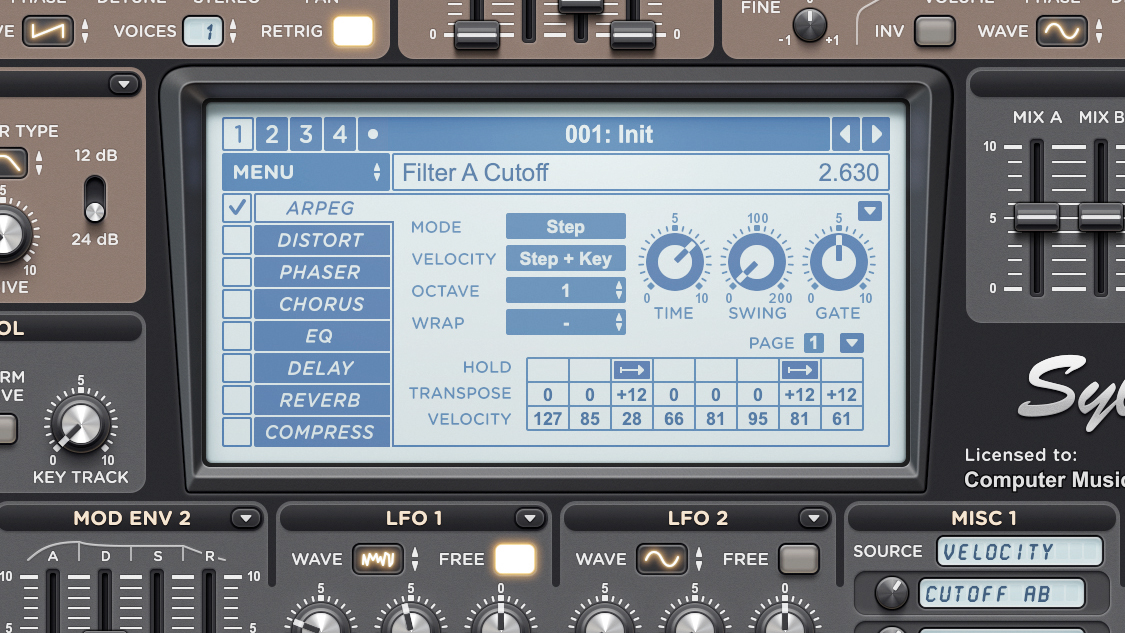The width and height of the screenshot is (1125, 633).
Task: Click the TIME knob
Action: pyautogui.click(x=674, y=262)
